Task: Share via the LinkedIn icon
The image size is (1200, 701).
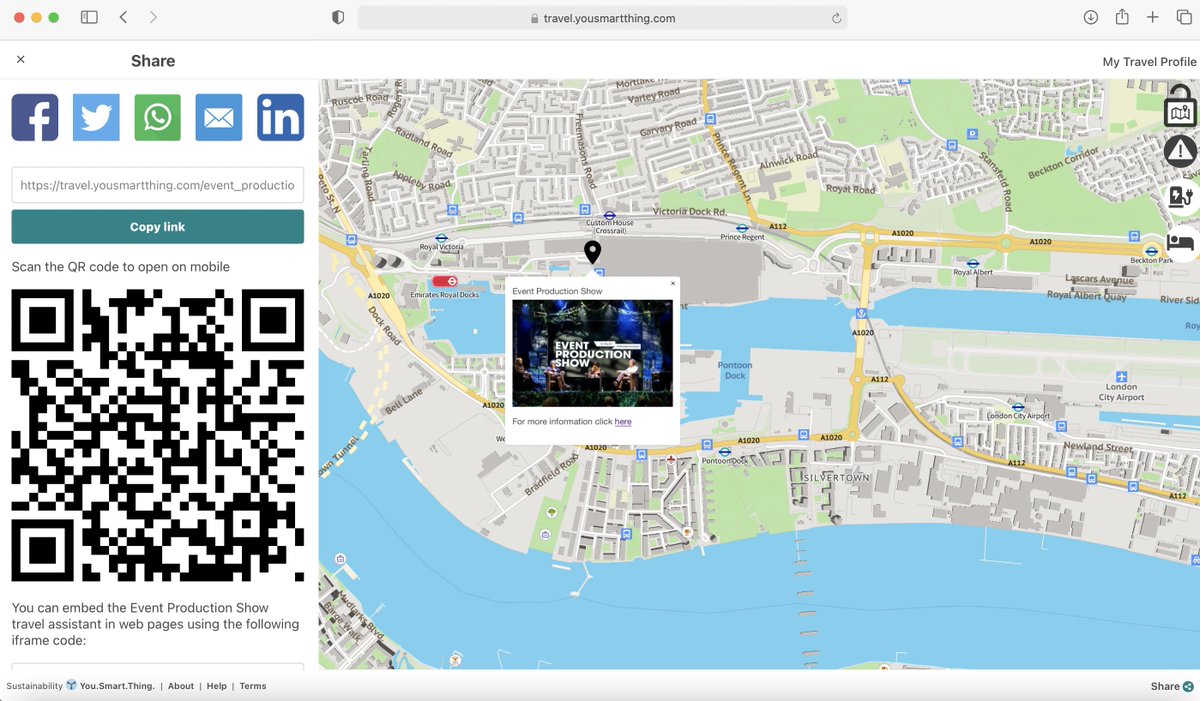Action: (280, 117)
